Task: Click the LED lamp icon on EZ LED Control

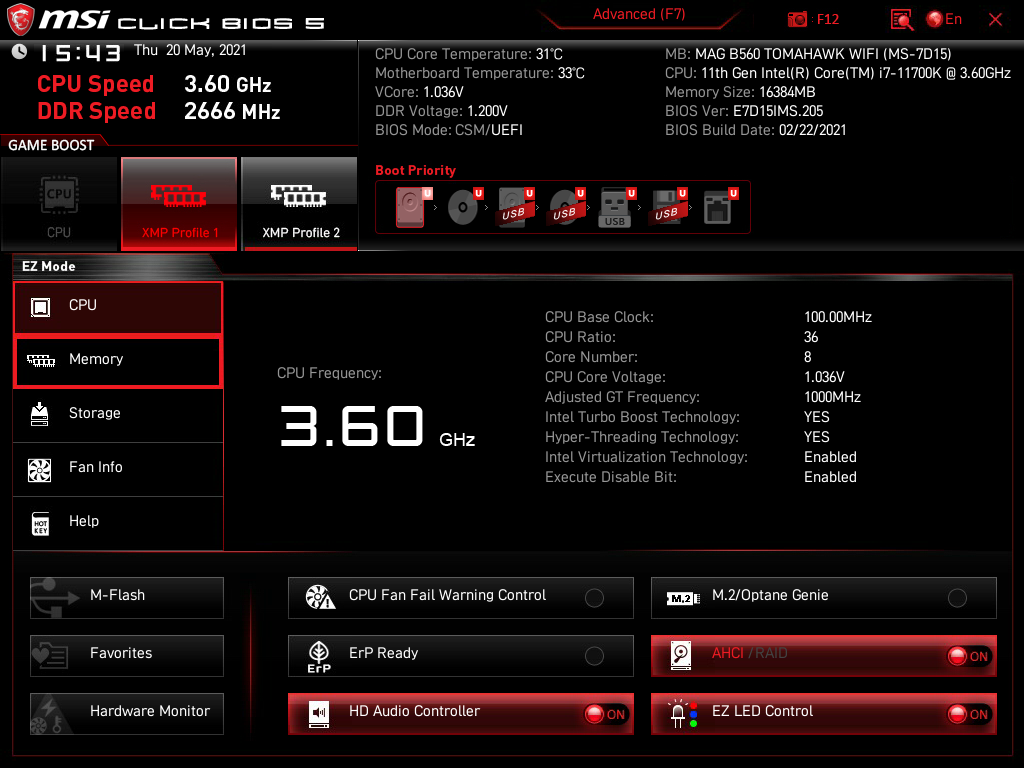Action: click(x=682, y=714)
